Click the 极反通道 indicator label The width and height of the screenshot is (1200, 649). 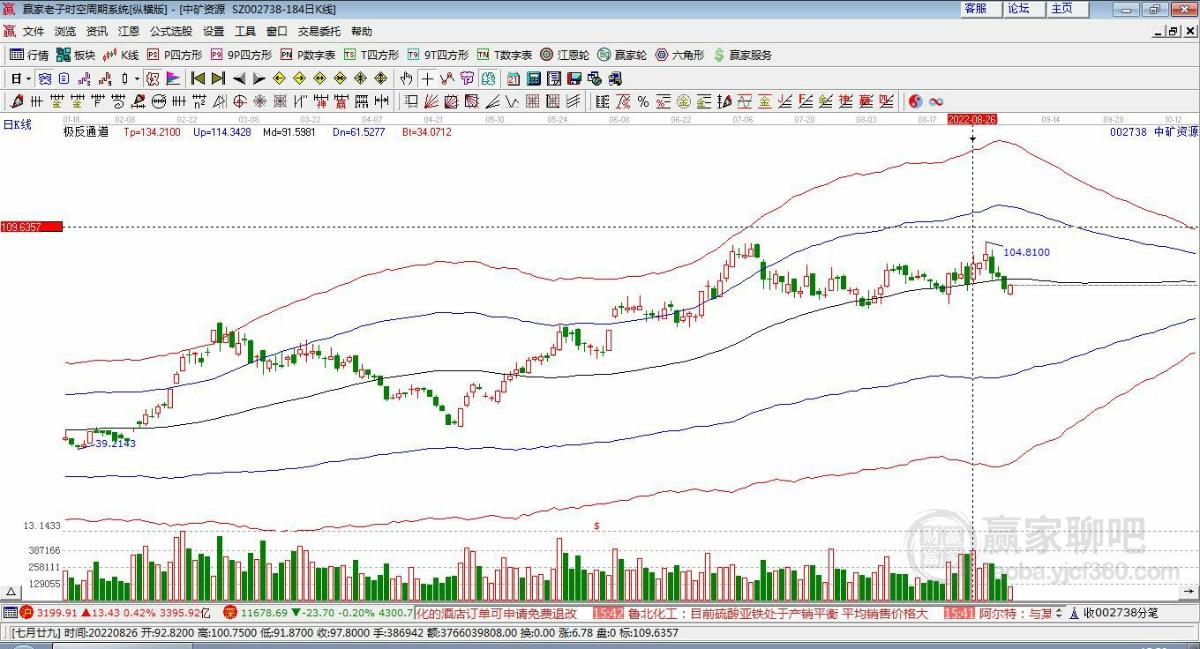click(86, 131)
